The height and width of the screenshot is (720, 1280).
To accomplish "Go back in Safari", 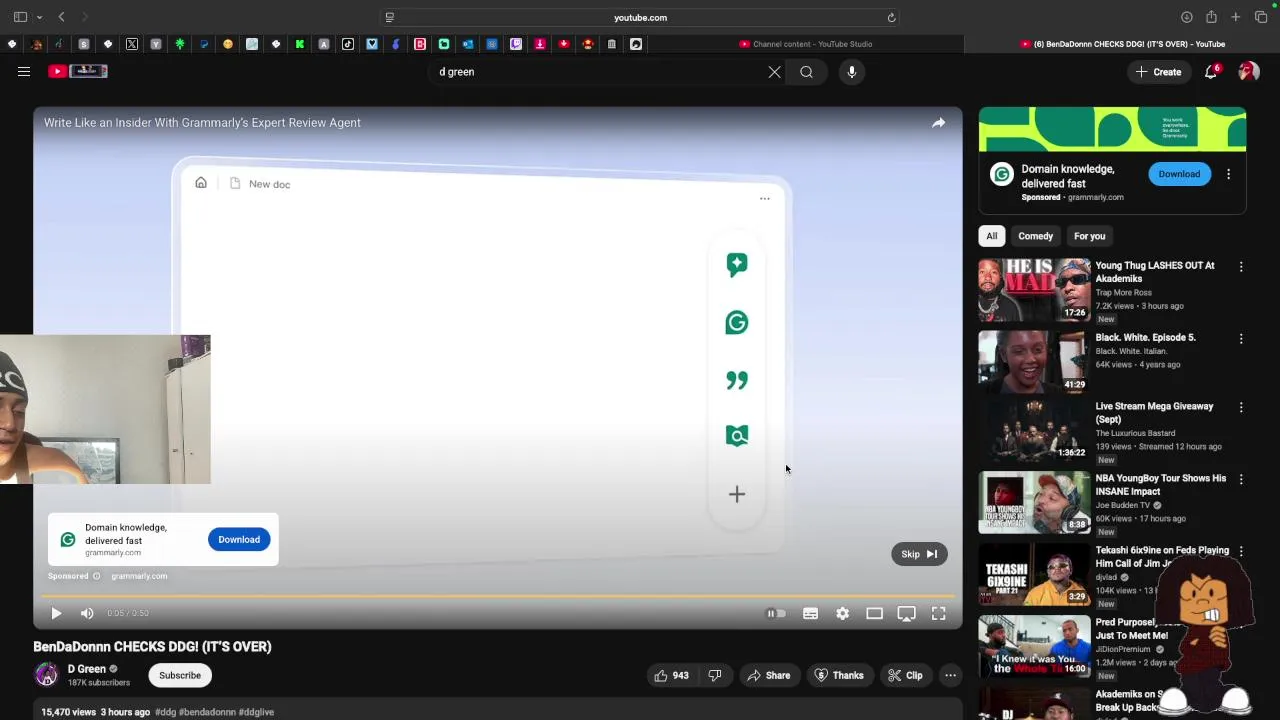I will [61, 17].
